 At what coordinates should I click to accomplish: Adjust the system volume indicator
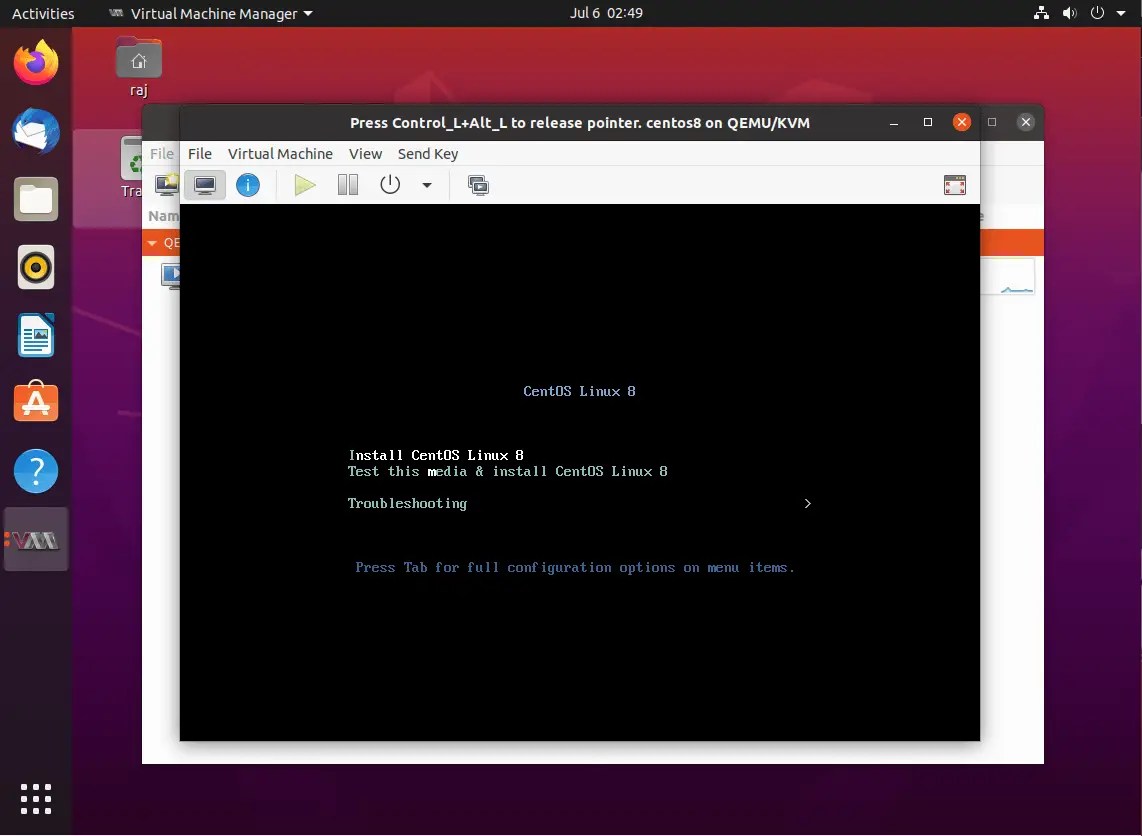point(1069,13)
